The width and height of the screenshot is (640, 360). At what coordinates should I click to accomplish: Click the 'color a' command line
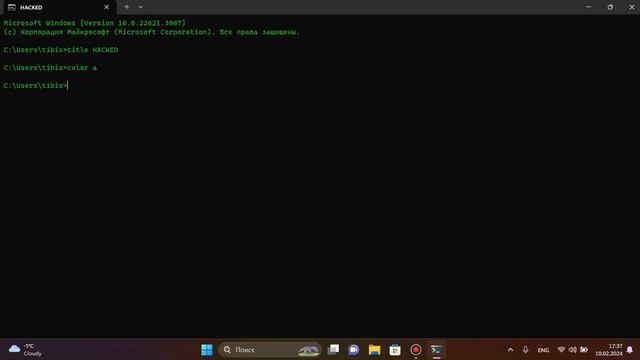tap(50, 68)
